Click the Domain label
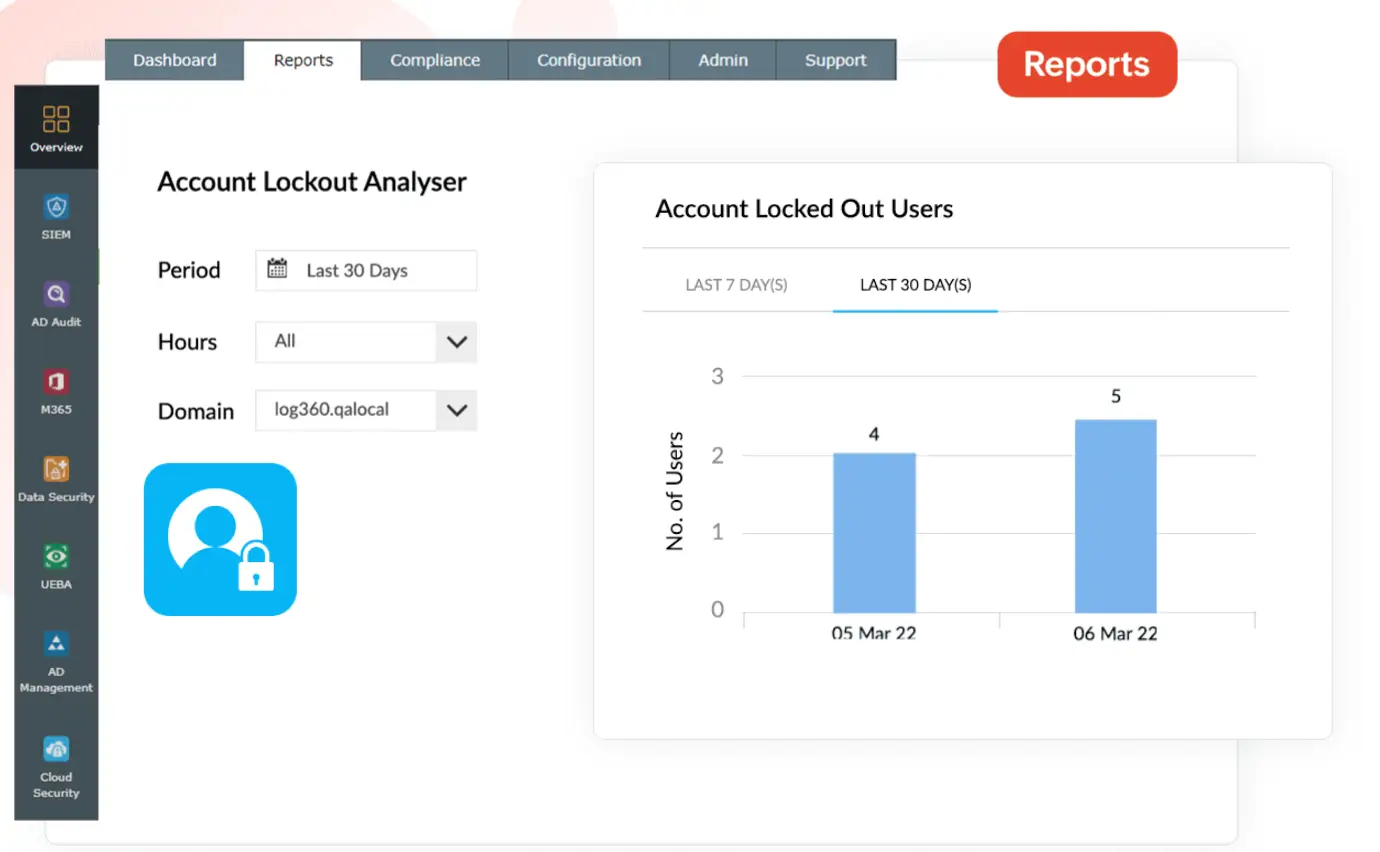Image resolution: width=1380 pixels, height=852 pixels. point(196,411)
